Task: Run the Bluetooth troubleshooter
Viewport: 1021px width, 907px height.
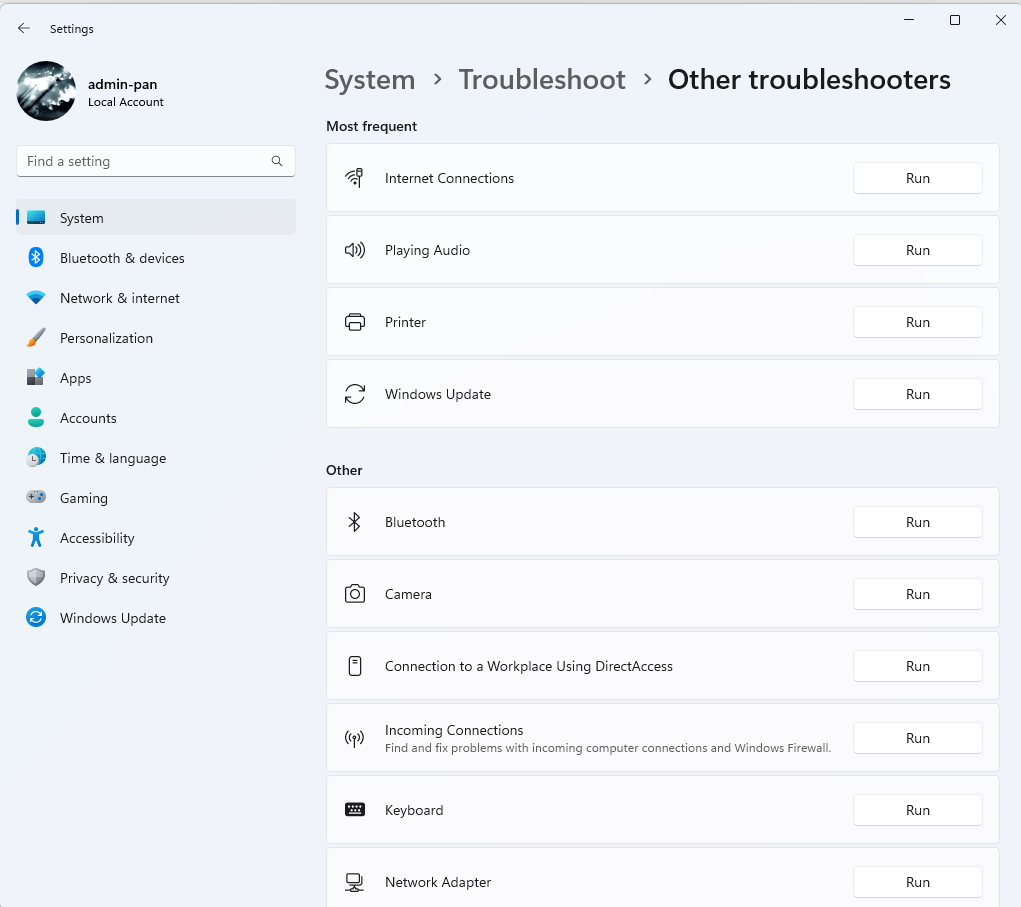Action: [917, 522]
